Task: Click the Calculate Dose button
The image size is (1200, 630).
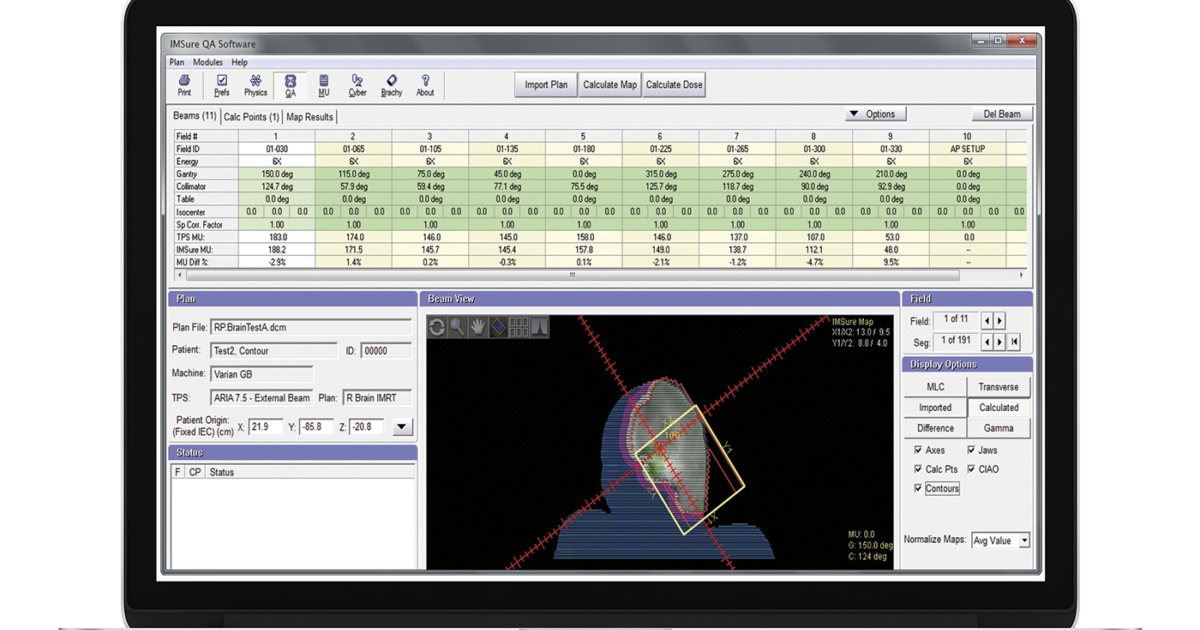Action: coord(673,85)
